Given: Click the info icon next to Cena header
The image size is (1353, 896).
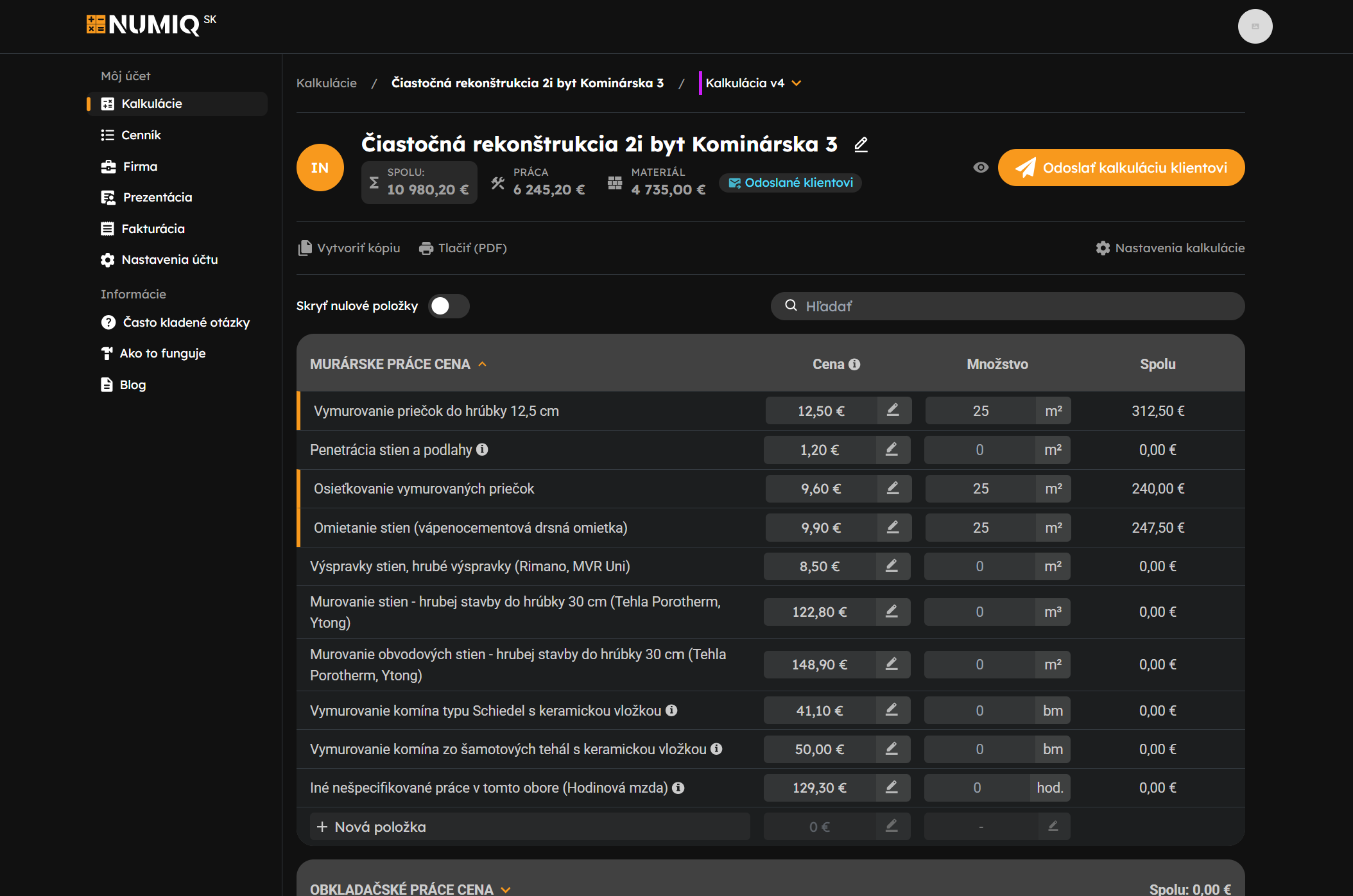Looking at the screenshot, I should (854, 365).
